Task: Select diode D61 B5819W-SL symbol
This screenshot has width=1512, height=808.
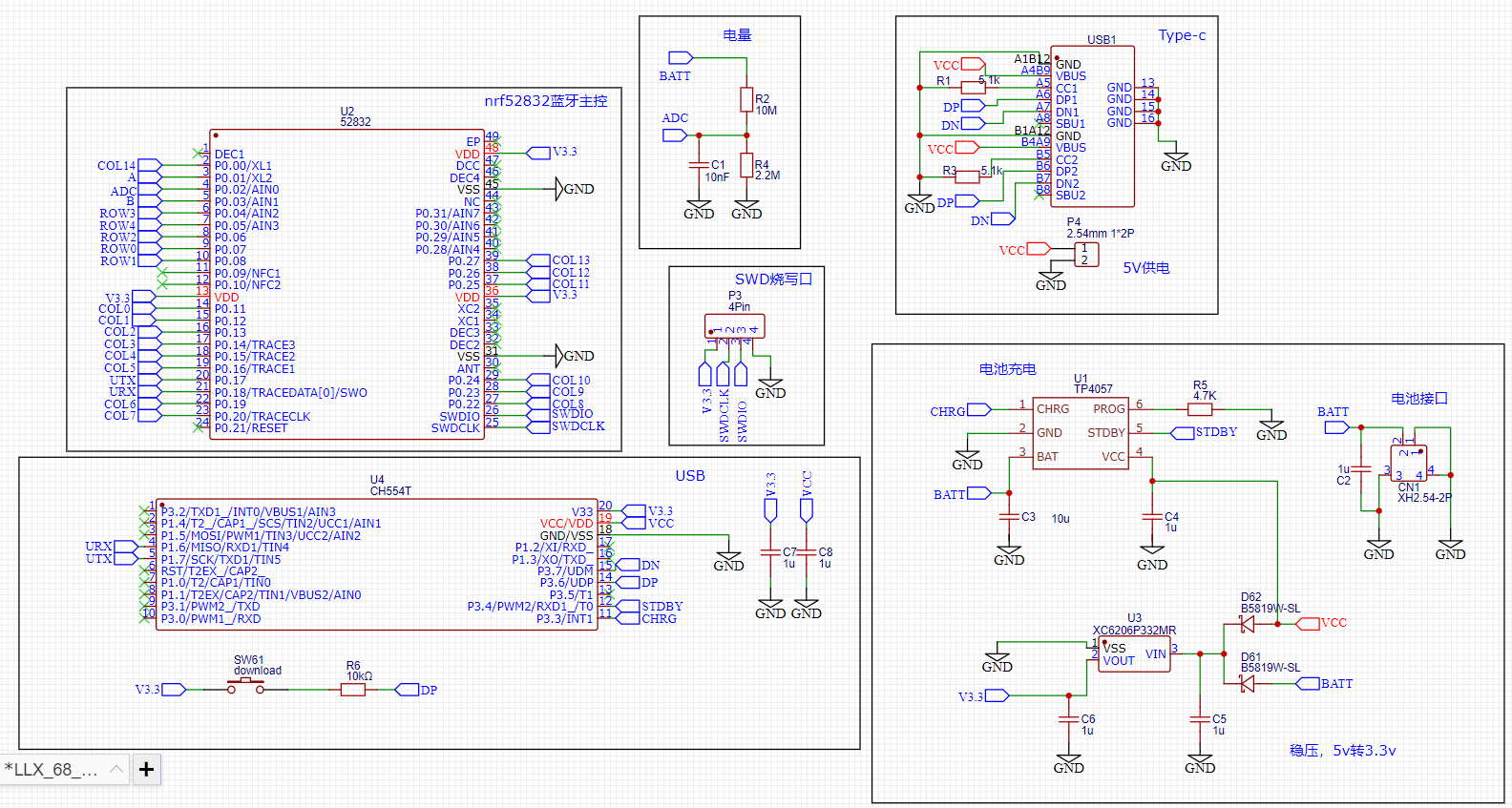Action: [x=1247, y=684]
